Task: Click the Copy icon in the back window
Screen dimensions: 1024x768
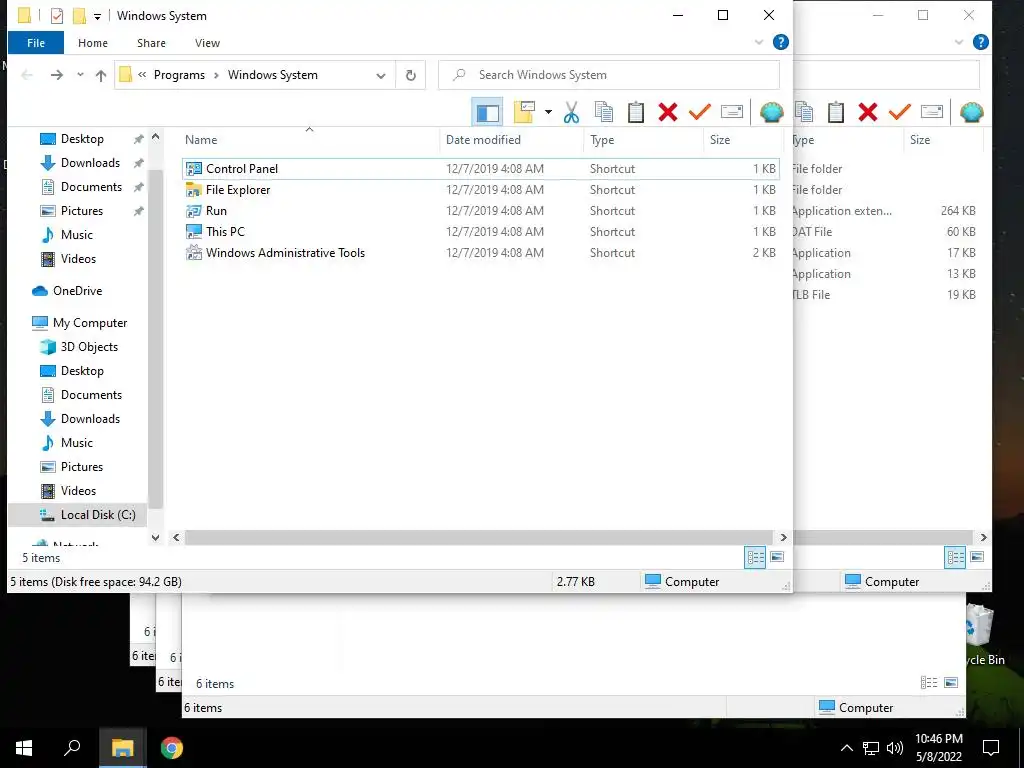Action: coord(805,112)
